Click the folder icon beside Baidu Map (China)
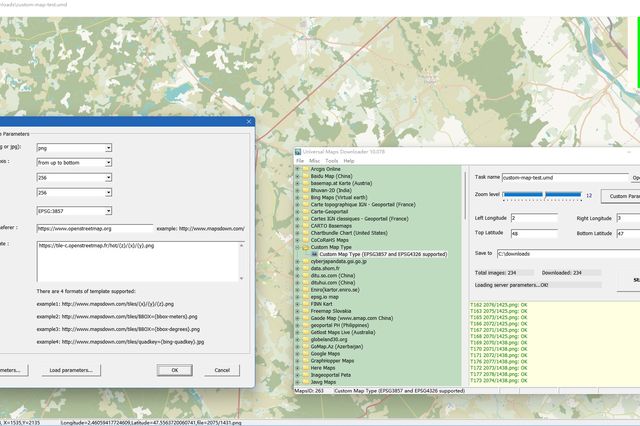The image size is (640, 426). pyautogui.click(x=306, y=176)
